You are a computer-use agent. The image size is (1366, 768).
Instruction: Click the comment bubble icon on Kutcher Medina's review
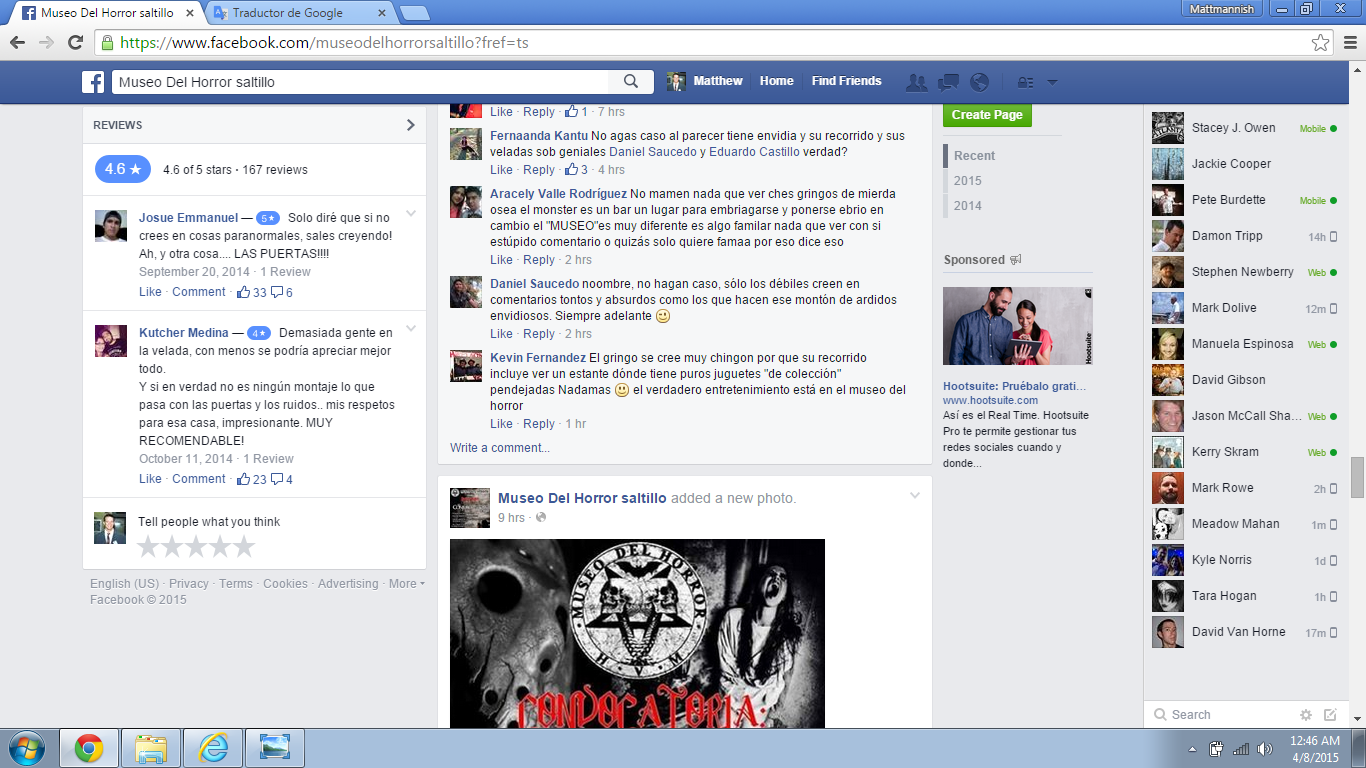tap(277, 479)
